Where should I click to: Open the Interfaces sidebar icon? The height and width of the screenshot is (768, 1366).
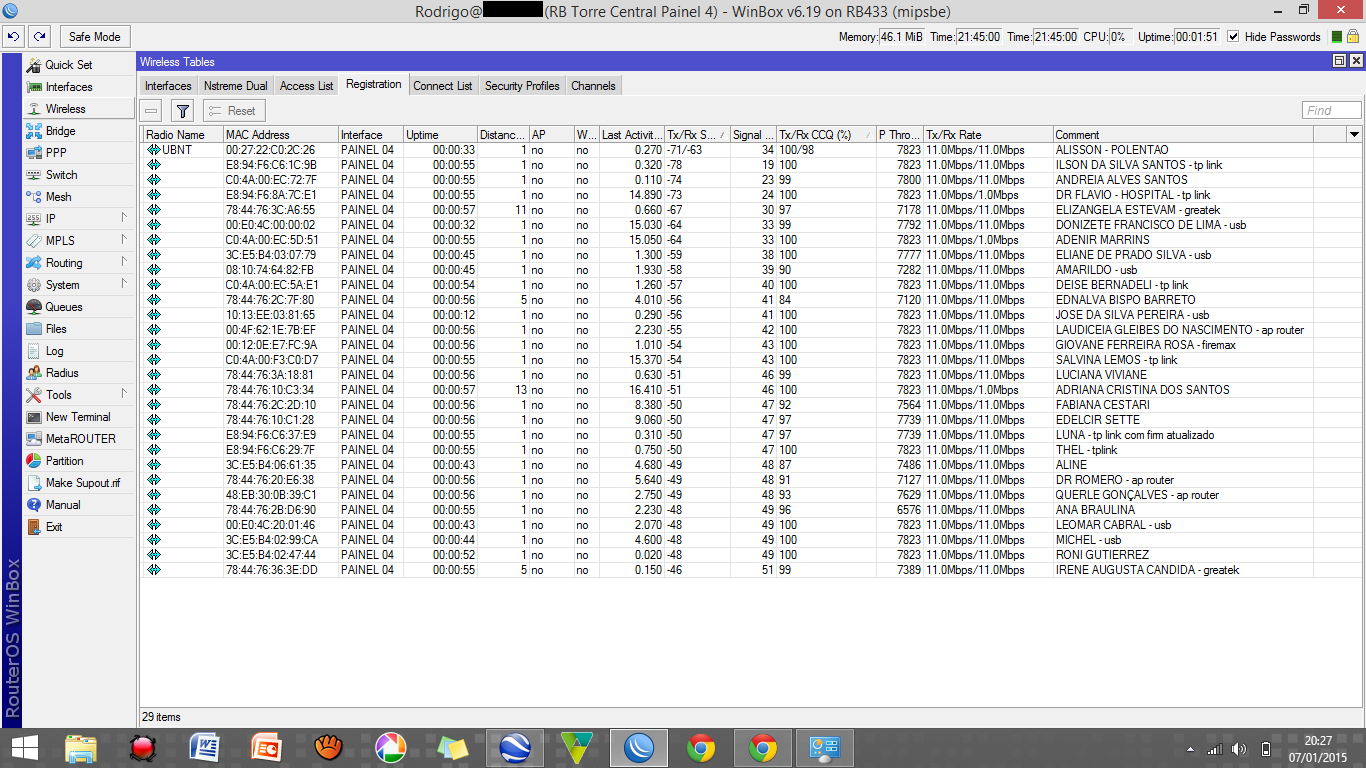click(x=34, y=87)
